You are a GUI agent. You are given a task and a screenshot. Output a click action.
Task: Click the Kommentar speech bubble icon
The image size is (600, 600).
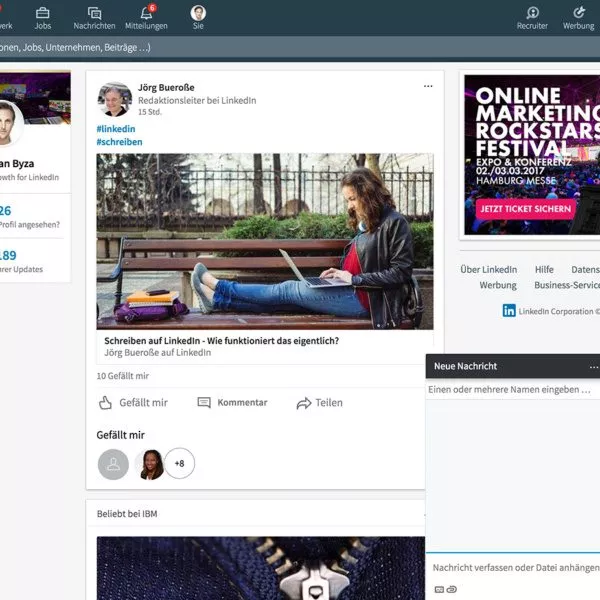tap(204, 403)
